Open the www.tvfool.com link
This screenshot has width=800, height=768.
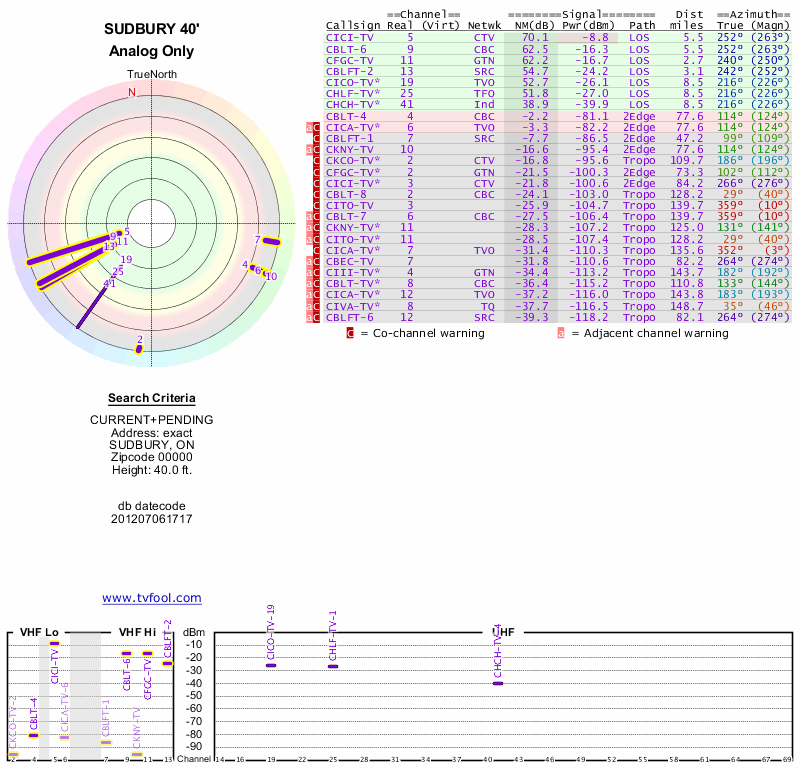click(152, 598)
